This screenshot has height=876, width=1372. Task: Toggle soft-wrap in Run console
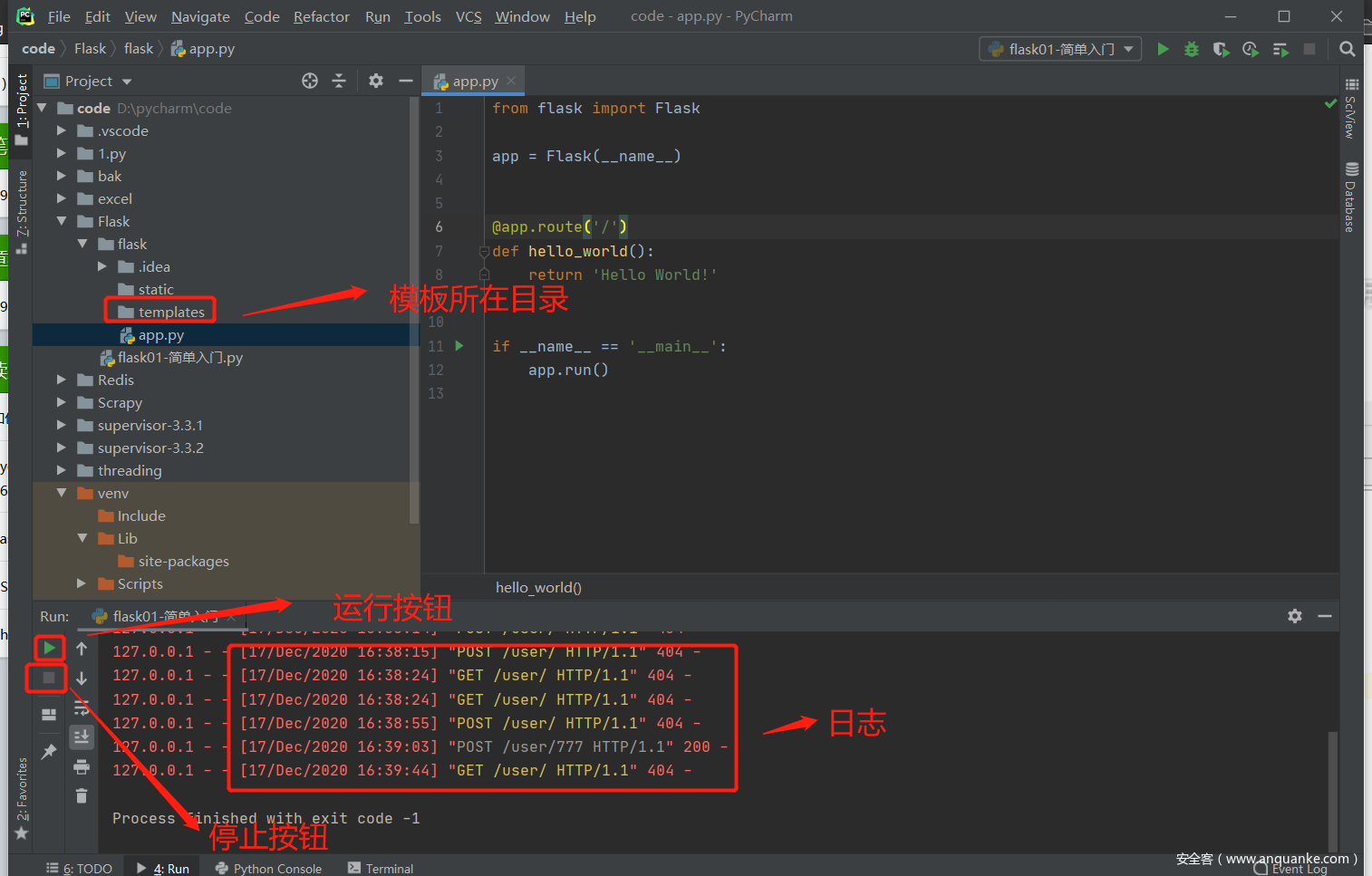pos(82,708)
